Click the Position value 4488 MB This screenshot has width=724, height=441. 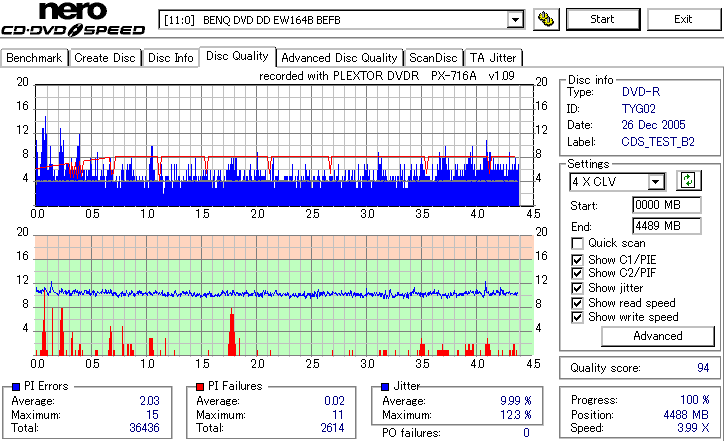[x=686, y=415]
